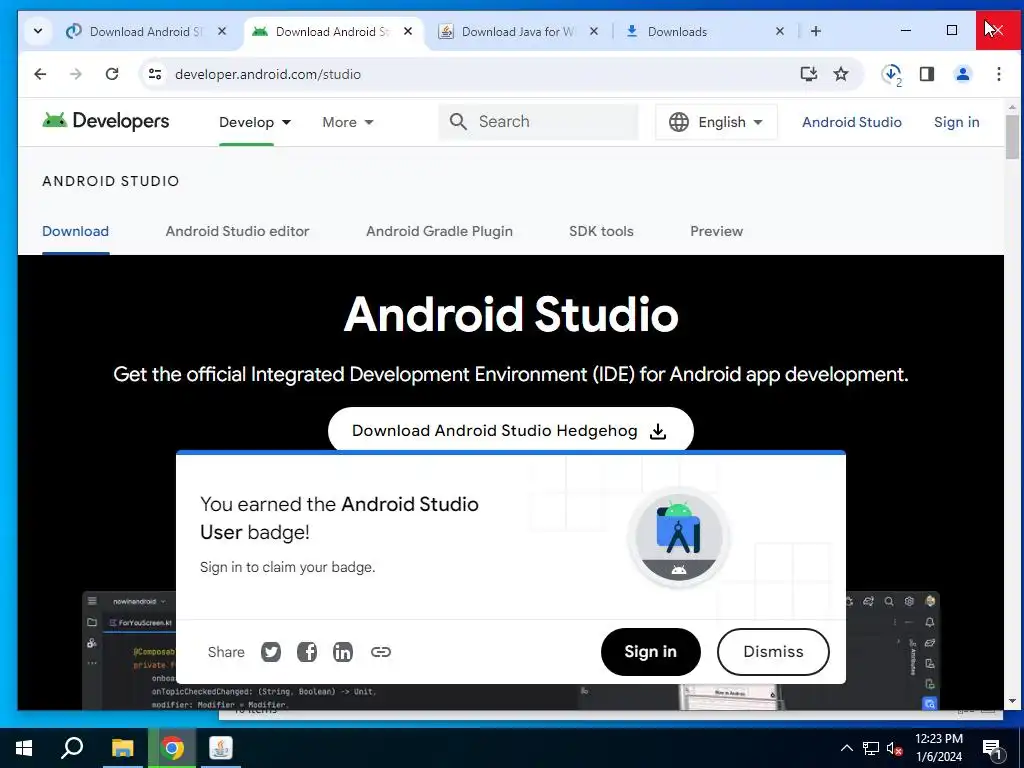Share the badge on Twitter

(x=271, y=652)
